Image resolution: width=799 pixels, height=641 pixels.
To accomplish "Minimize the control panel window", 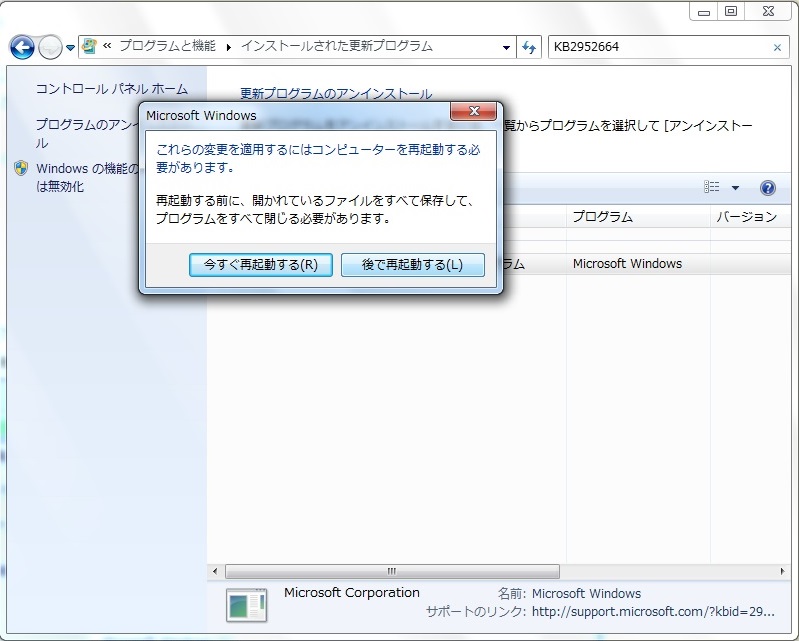I will click(x=704, y=12).
